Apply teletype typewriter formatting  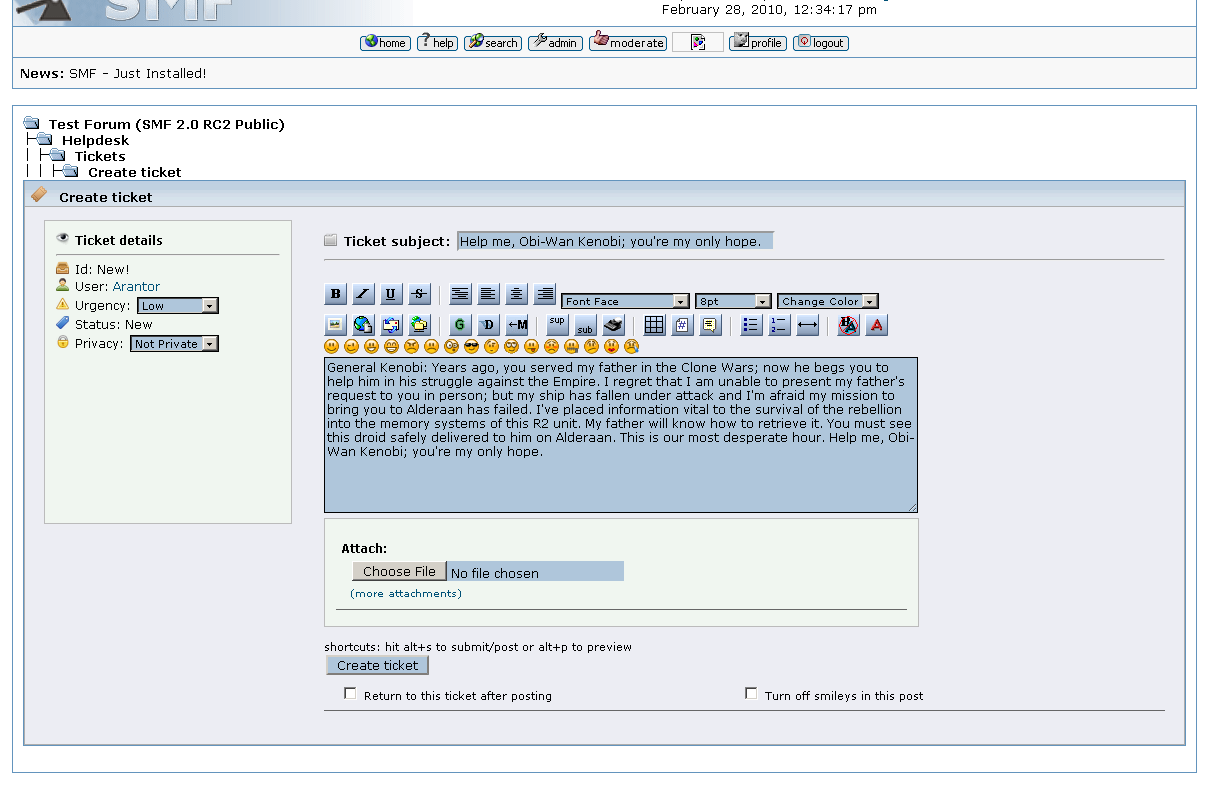(614, 325)
